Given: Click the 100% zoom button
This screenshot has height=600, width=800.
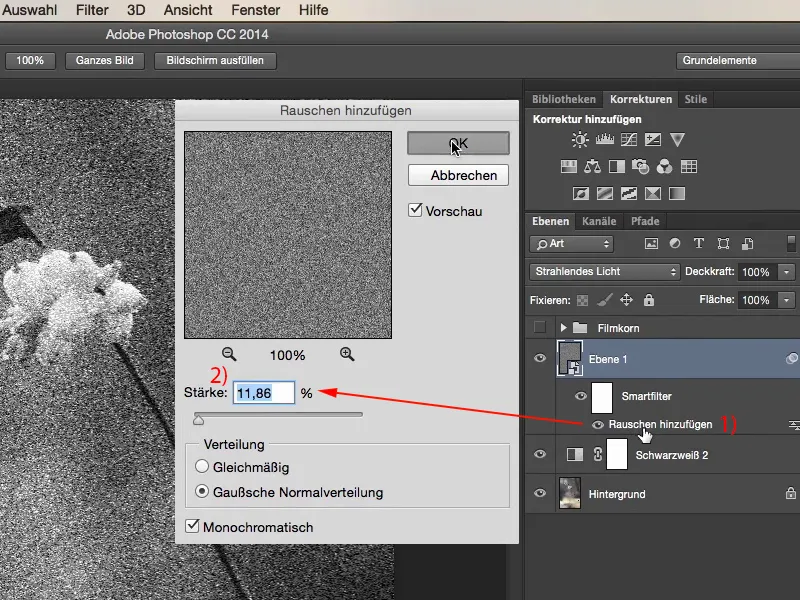Looking at the screenshot, I should [x=30, y=61].
